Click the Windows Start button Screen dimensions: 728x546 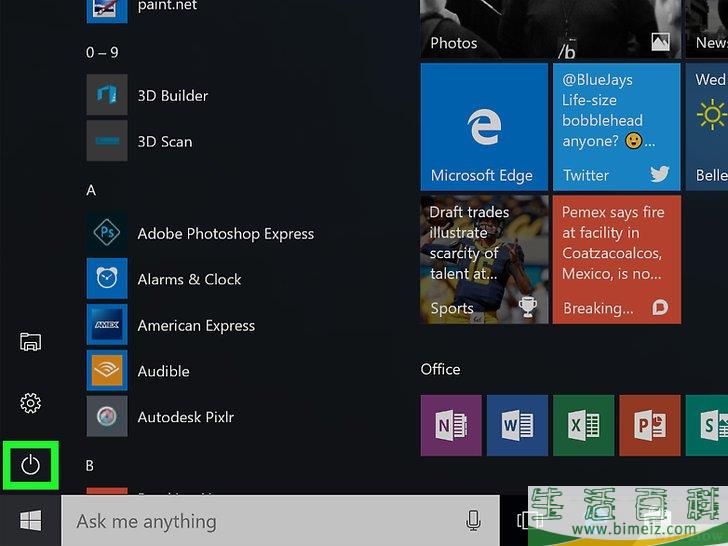[x=31, y=520]
